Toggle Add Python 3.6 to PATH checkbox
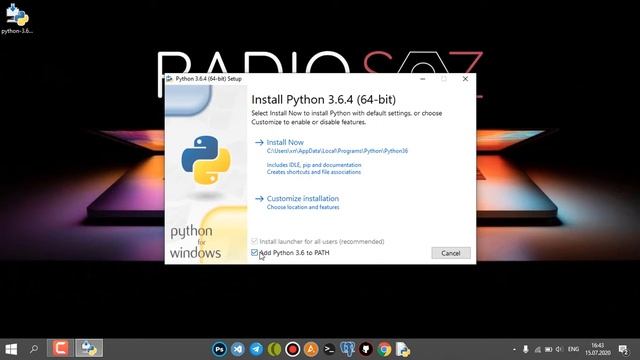The image size is (640, 360). click(x=254, y=253)
